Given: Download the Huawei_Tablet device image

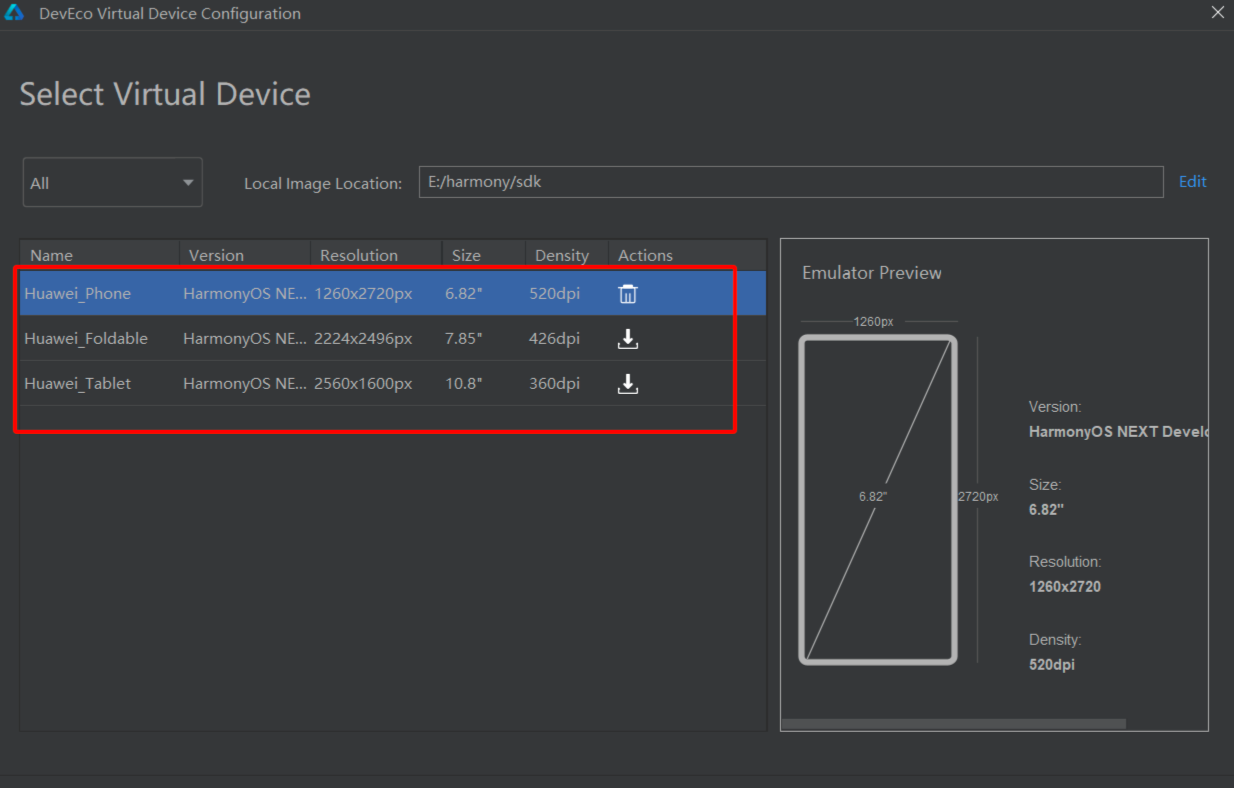Looking at the screenshot, I should [628, 384].
